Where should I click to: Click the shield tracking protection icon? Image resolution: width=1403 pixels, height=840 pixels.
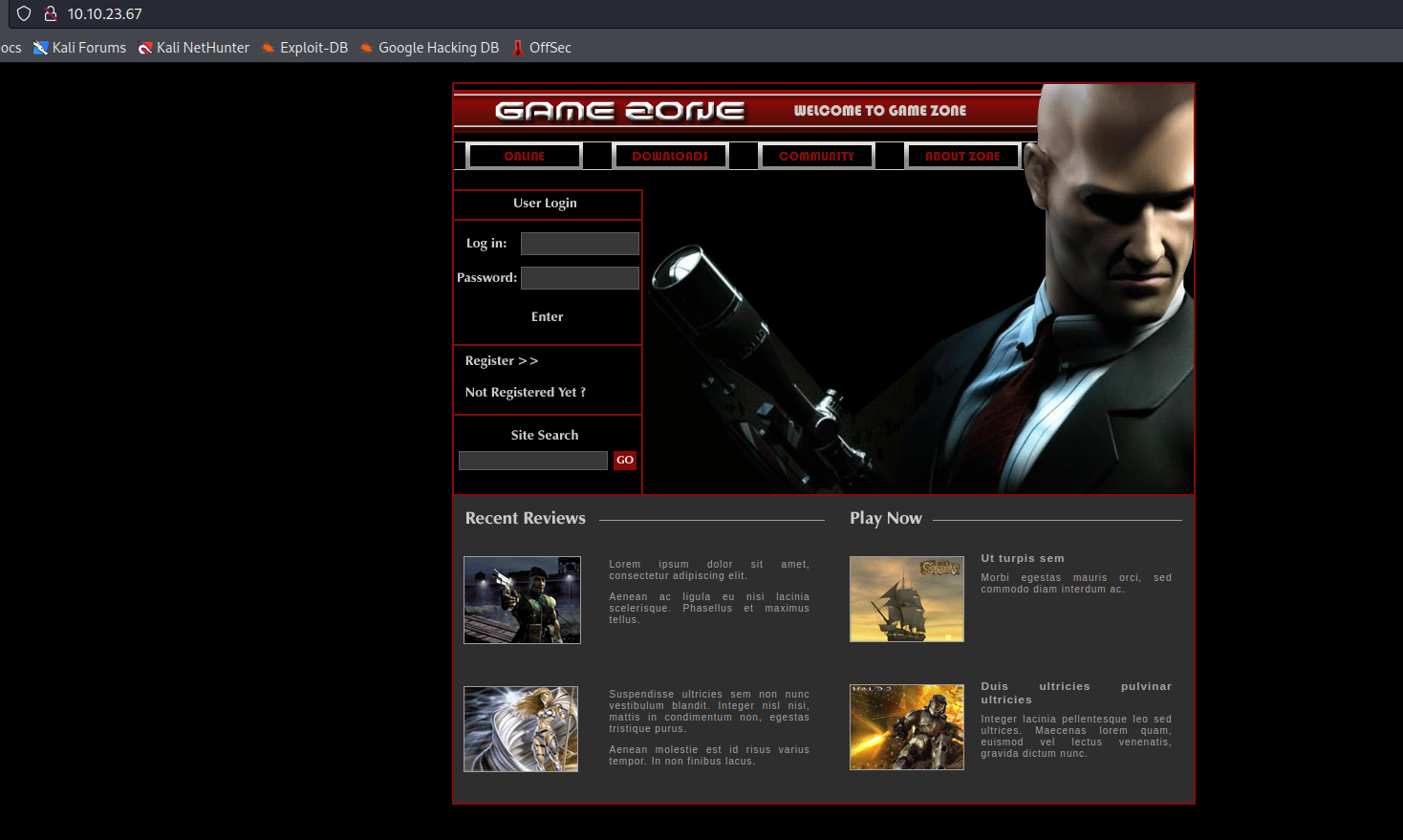[x=24, y=14]
